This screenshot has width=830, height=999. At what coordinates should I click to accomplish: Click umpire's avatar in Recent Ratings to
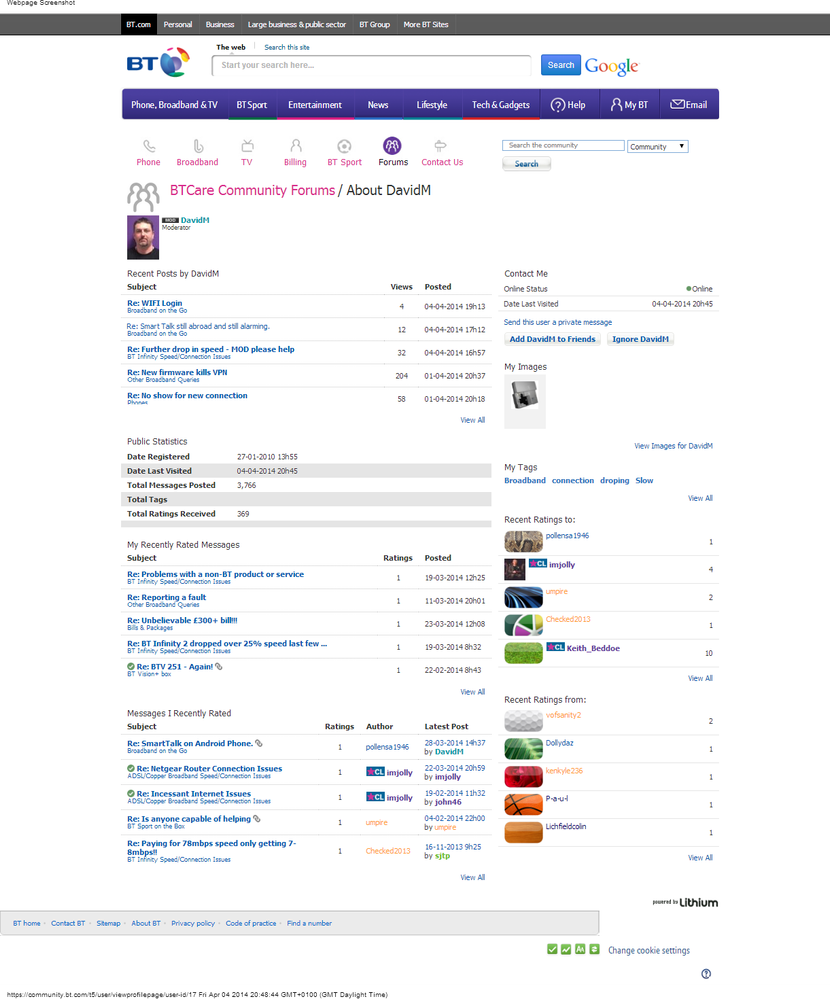(x=524, y=597)
